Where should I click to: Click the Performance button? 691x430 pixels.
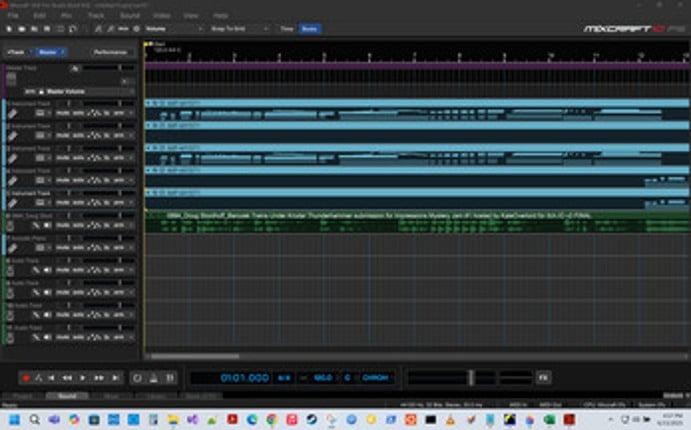[x=110, y=51]
